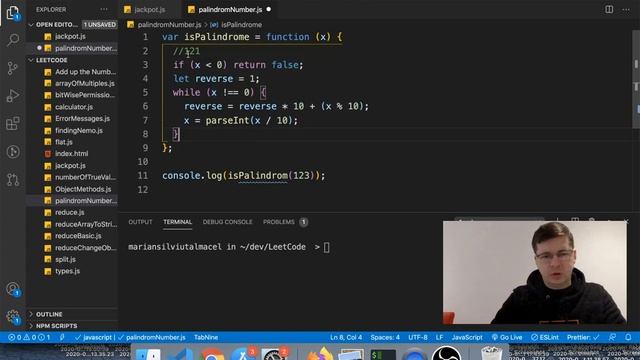Select the TERMINAL panel tab
The width and height of the screenshot is (640, 360).
(x=177, y=222)
